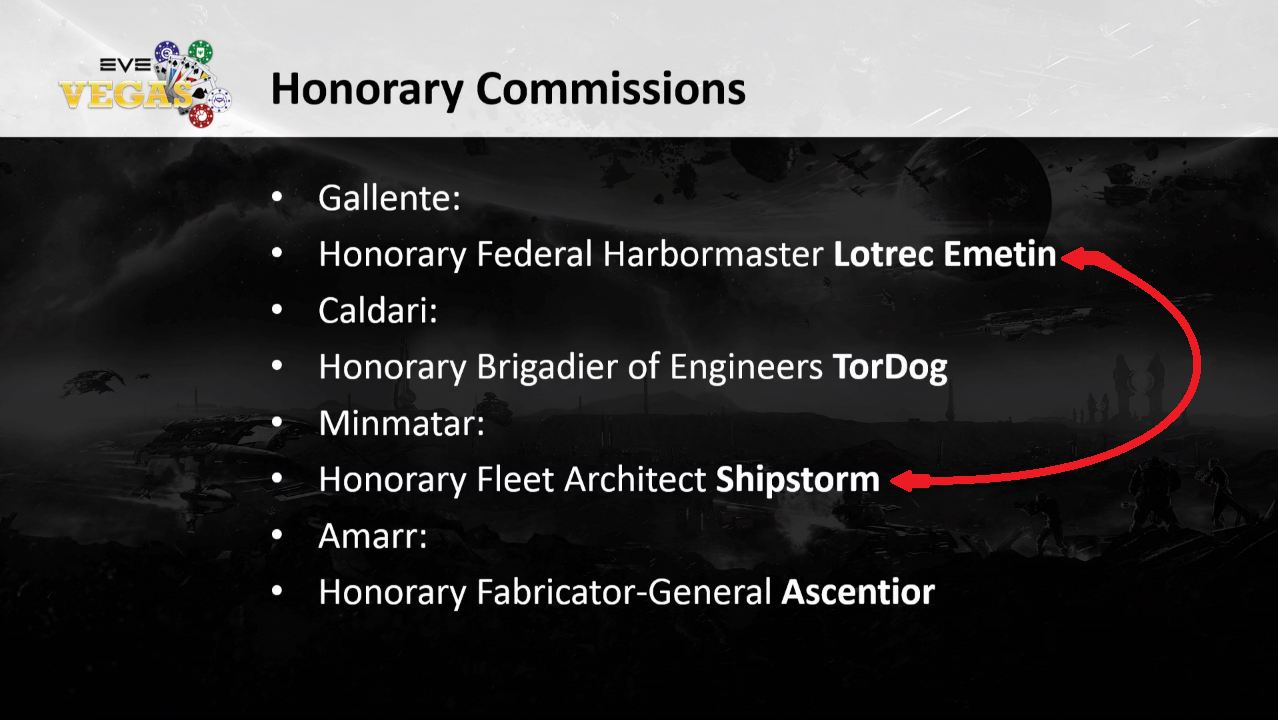Click the Honorary Fabricator-General text
This screenshot has width=1278, height=720.
pos(545,593)
